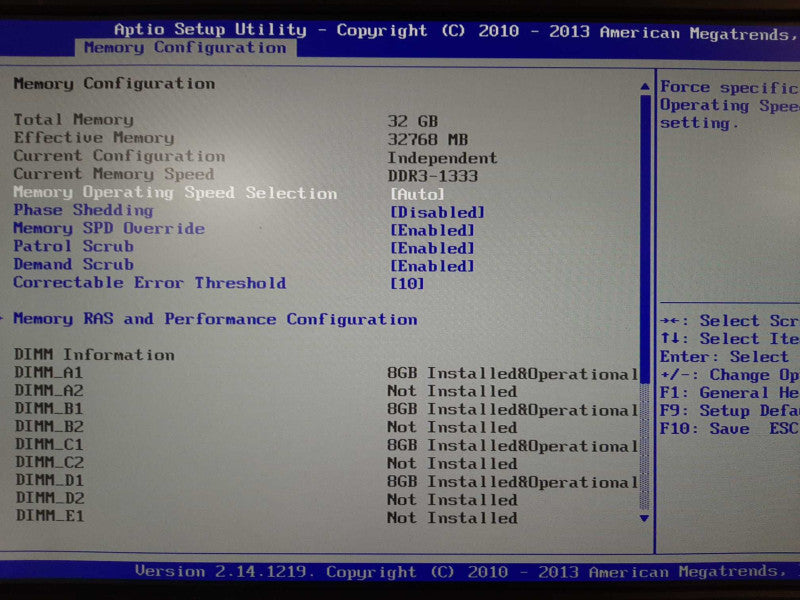The width and height of the screenshot is (800, 600).
Task: Click the Current Memory Speed label
Action: (x=114, y=174)
